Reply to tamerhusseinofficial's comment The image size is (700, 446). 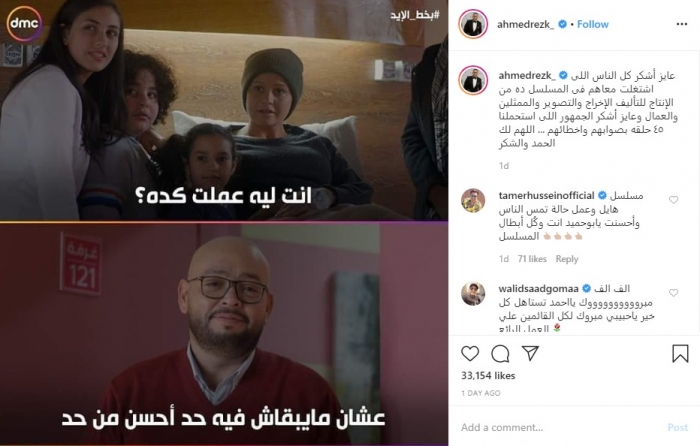(x=567, y=259)
